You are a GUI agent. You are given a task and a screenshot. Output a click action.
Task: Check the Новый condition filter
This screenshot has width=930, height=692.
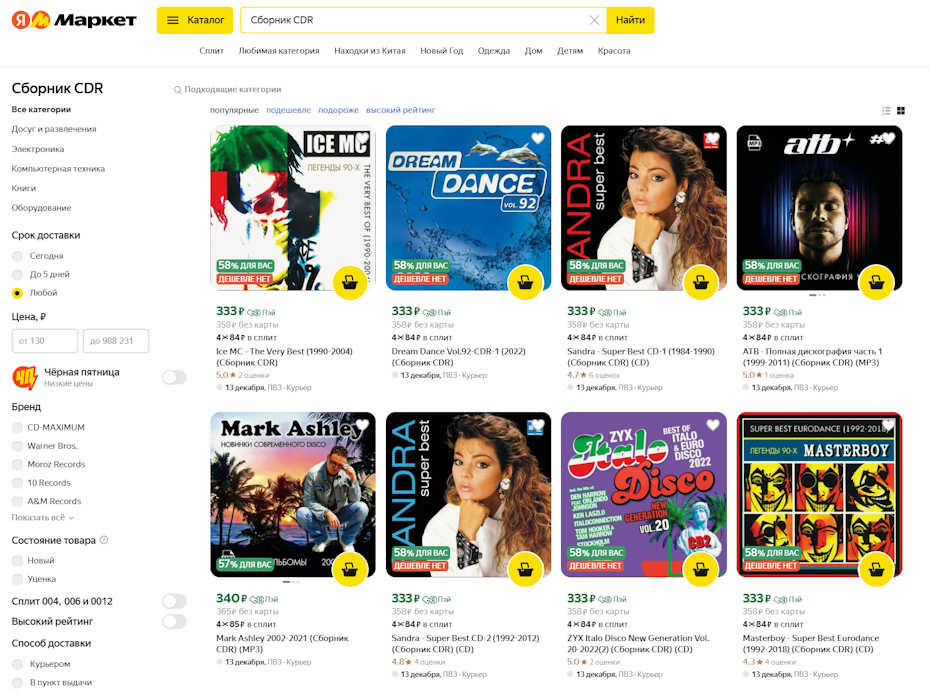pos(17,560)
